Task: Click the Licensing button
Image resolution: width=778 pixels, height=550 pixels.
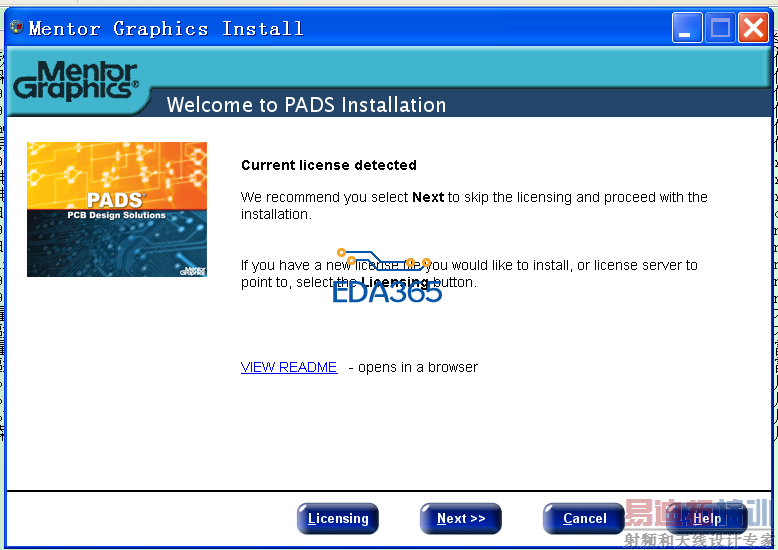Action: [338, 518]
